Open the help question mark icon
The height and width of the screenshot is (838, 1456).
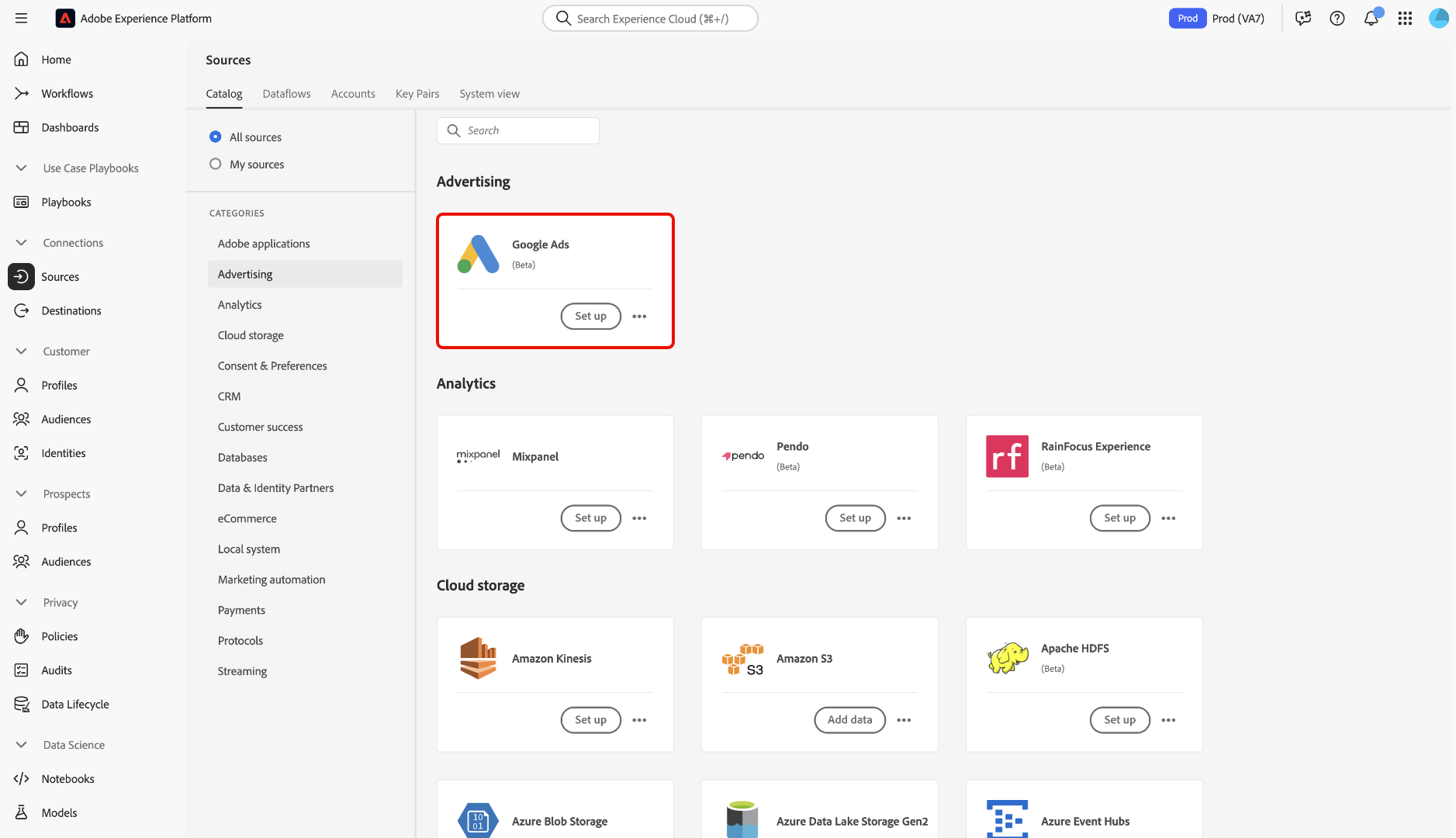tap(1337, 19)
